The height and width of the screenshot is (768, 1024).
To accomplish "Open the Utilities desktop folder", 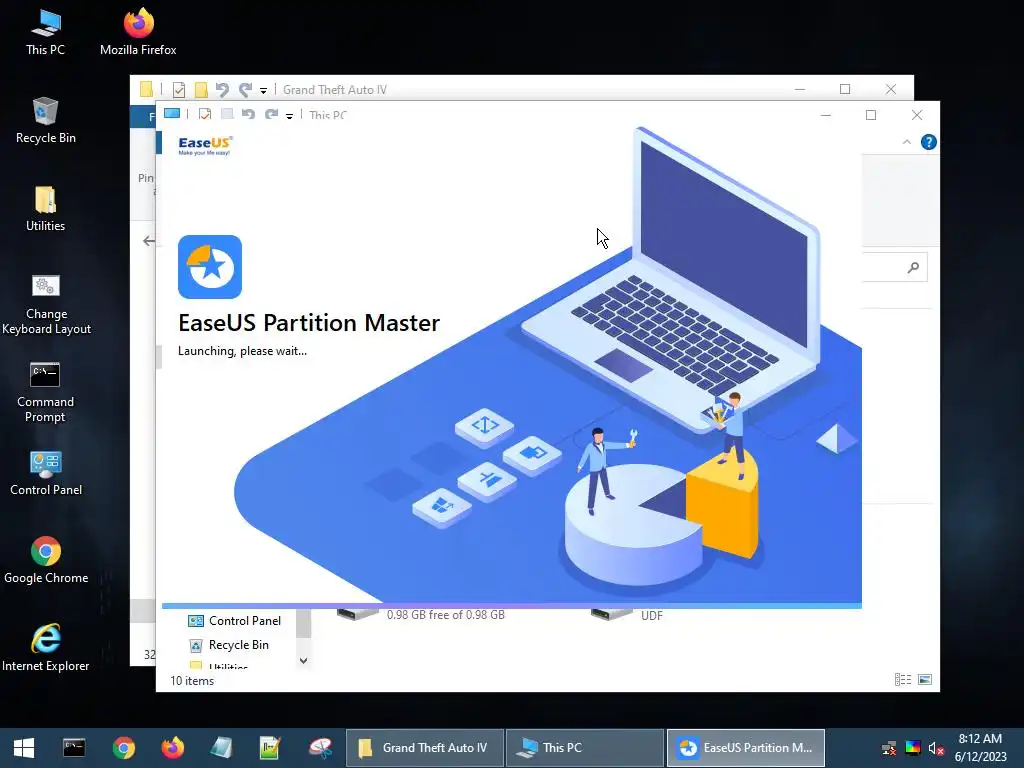I will [x=46, y=208].
